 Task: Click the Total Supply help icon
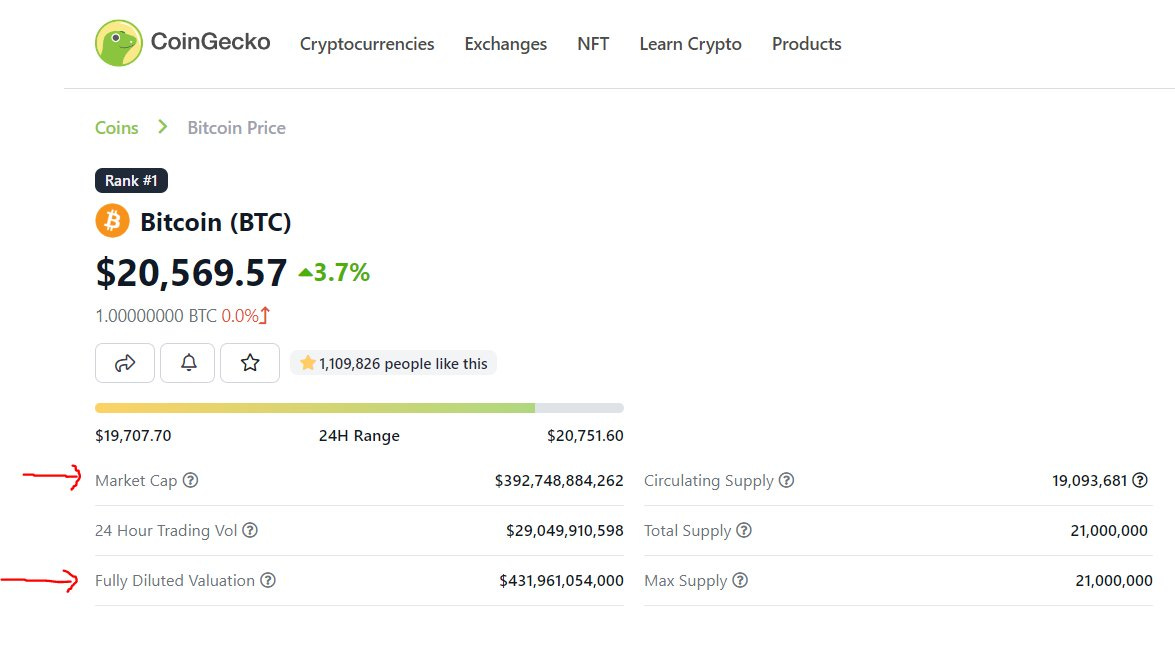743,530
